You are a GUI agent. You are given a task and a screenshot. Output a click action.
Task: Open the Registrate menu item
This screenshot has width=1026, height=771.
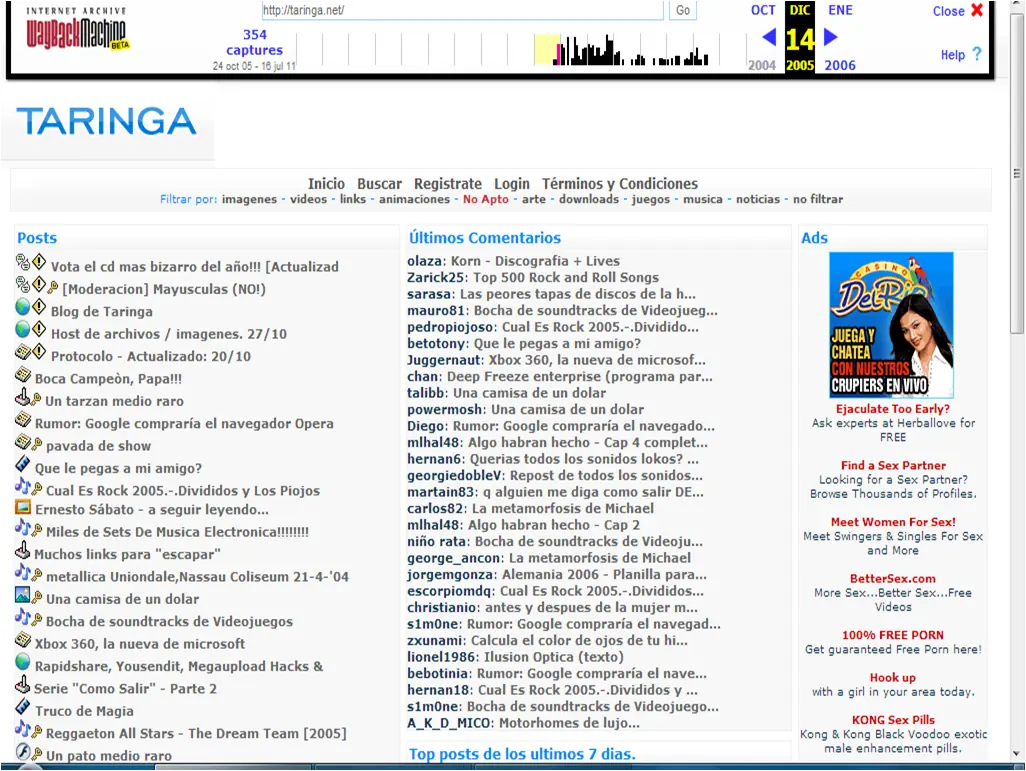[448, 184]
